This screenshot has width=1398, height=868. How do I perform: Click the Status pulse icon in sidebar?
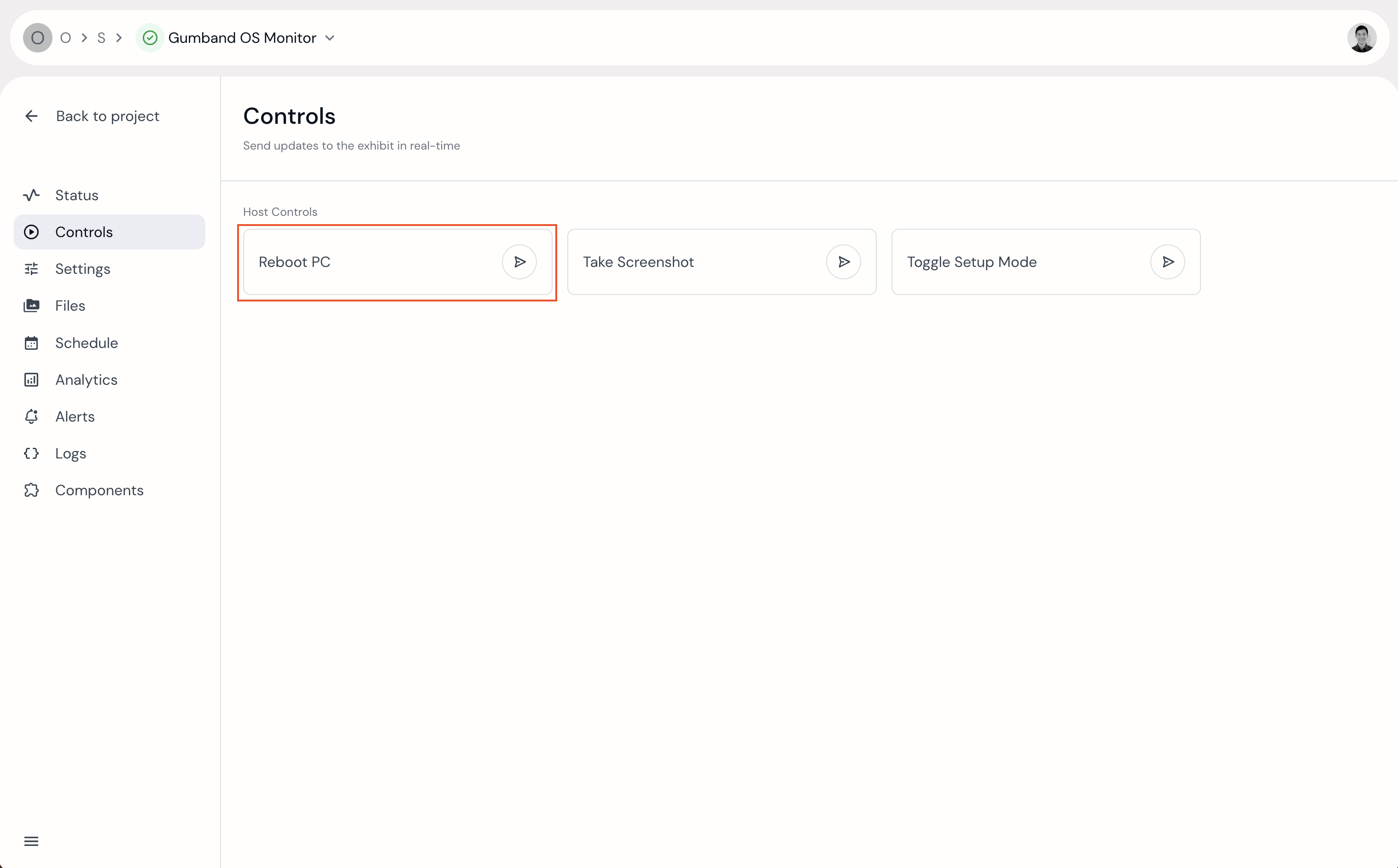coord(32,195)
